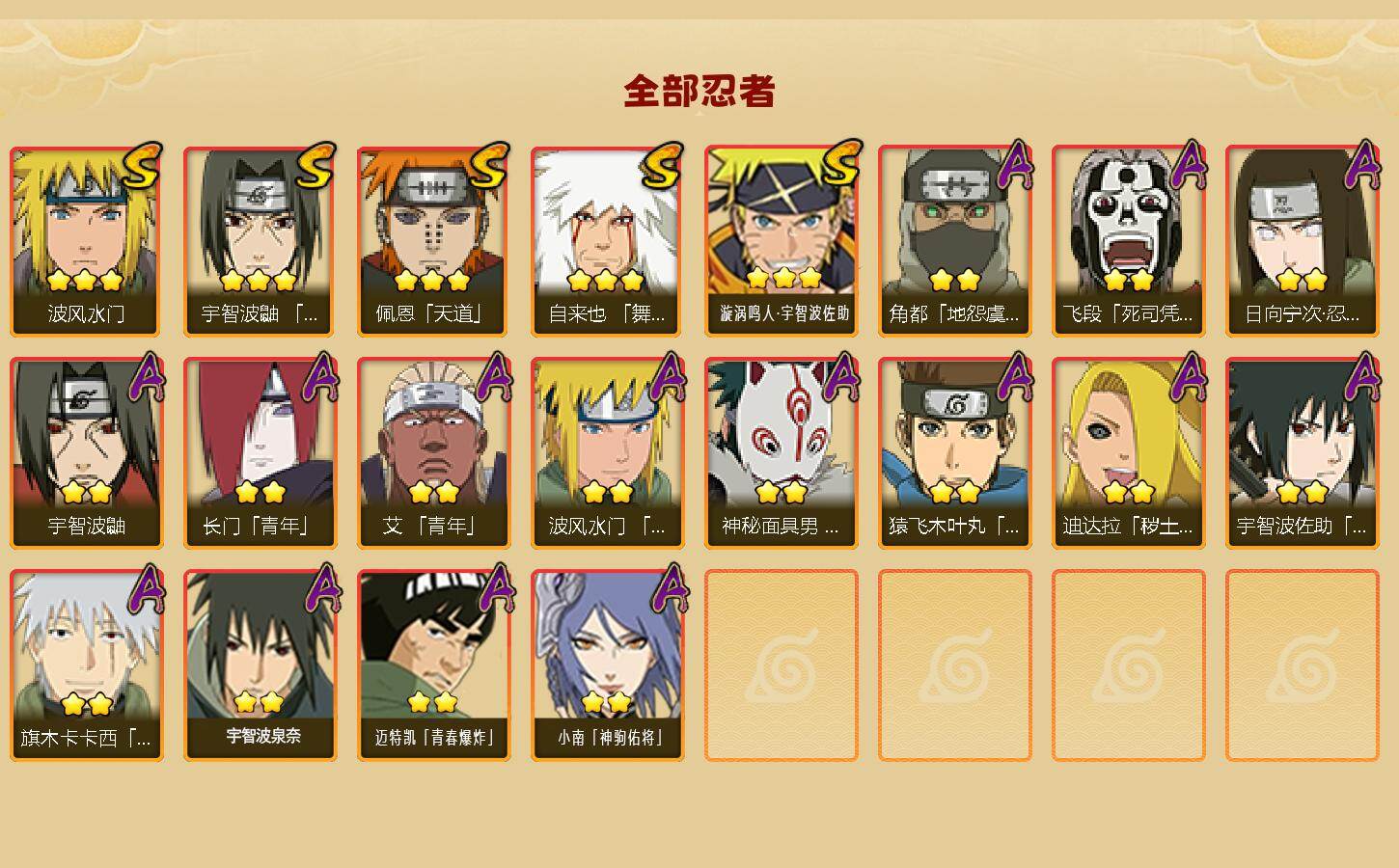Choose the 漩涡鸣人·宇智波佐助 card
The image size is (1399, 868).
pyautogui.click(x=781, y=241)
